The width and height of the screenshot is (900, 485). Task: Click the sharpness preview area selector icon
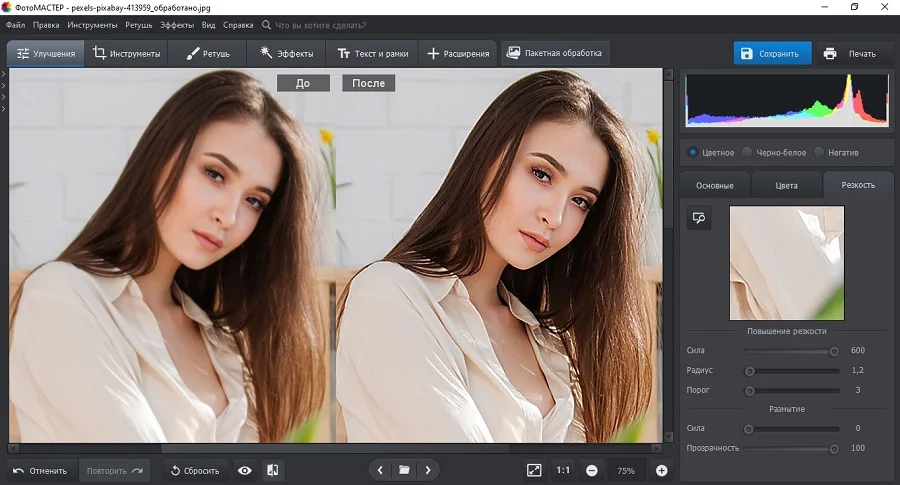tap(699, 218)
